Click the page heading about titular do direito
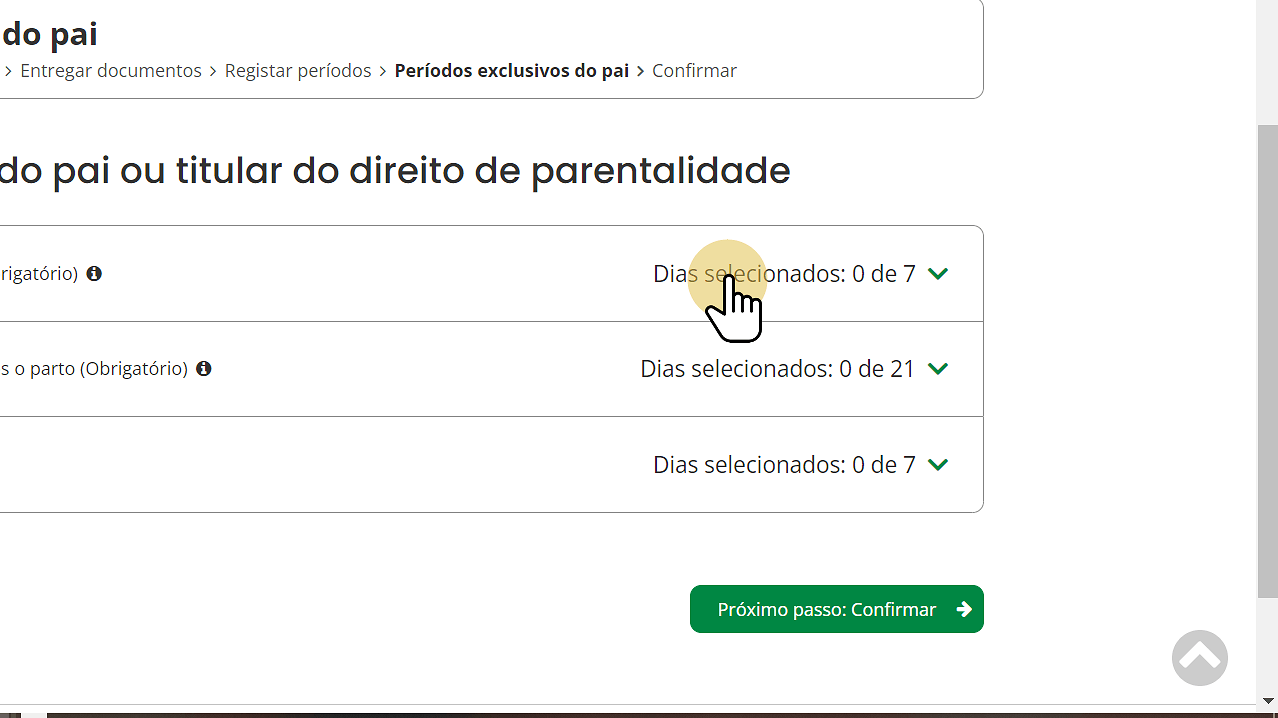1278x718 pixels. click(395, 170)
